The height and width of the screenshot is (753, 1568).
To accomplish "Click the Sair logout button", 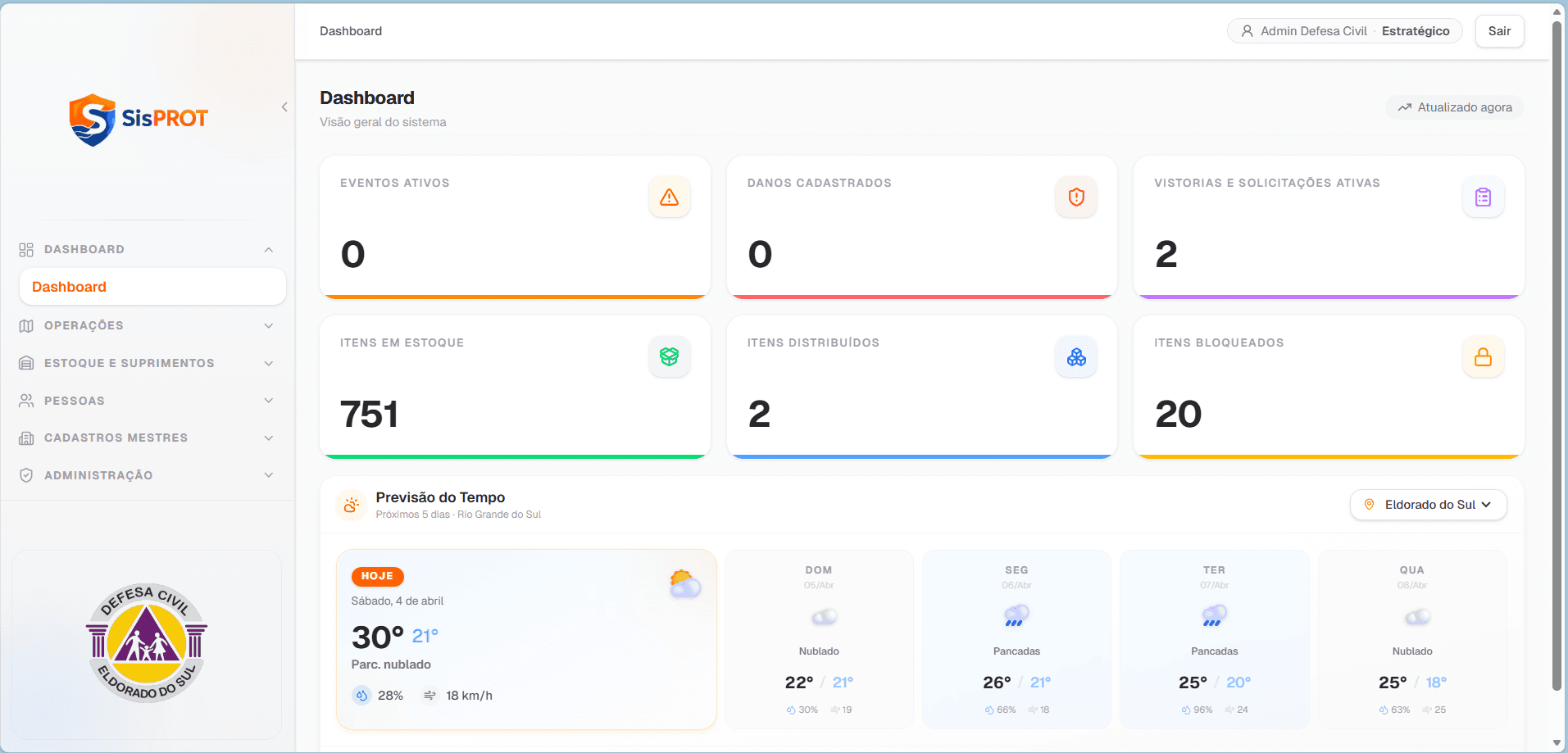I will [x=1499, y=31].
